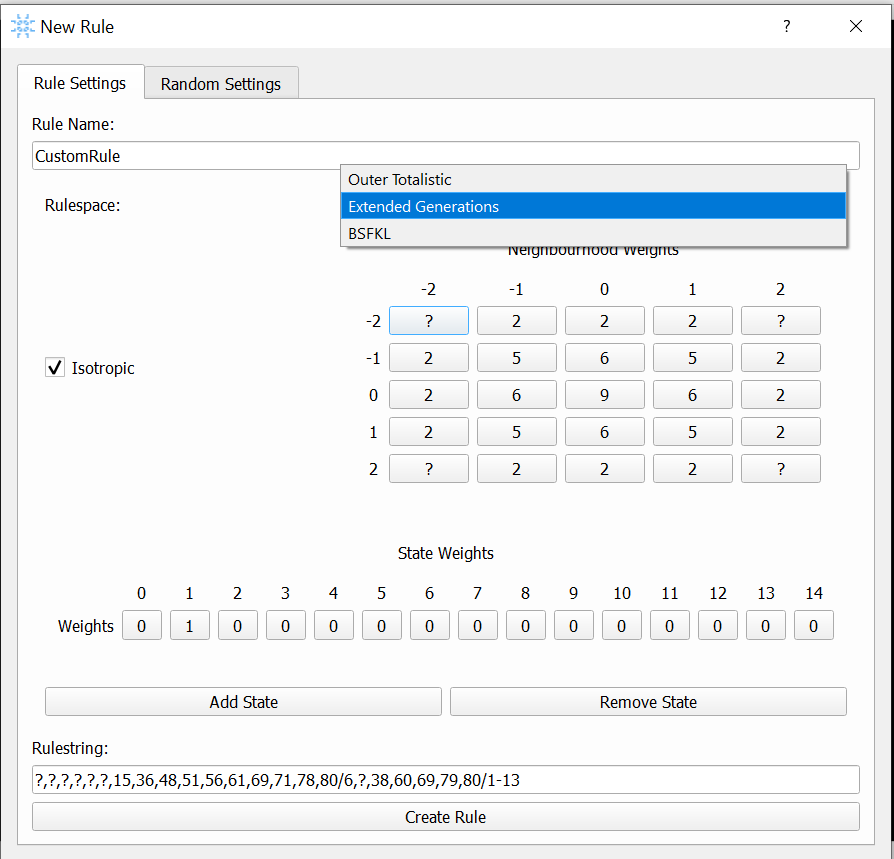The width and height of the screenshot is (894, 859).
Task: Click the New Rule app icon in title bar
Action: pyautogui.click(x=23, y=26)
